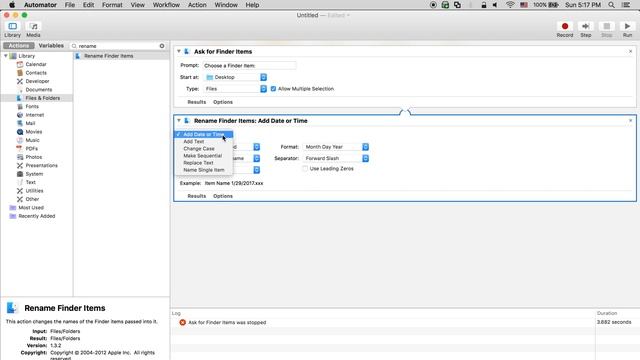This screenshot has height=360, width=640.
Task: Open the Action menu
Action: tap(197, 5)
